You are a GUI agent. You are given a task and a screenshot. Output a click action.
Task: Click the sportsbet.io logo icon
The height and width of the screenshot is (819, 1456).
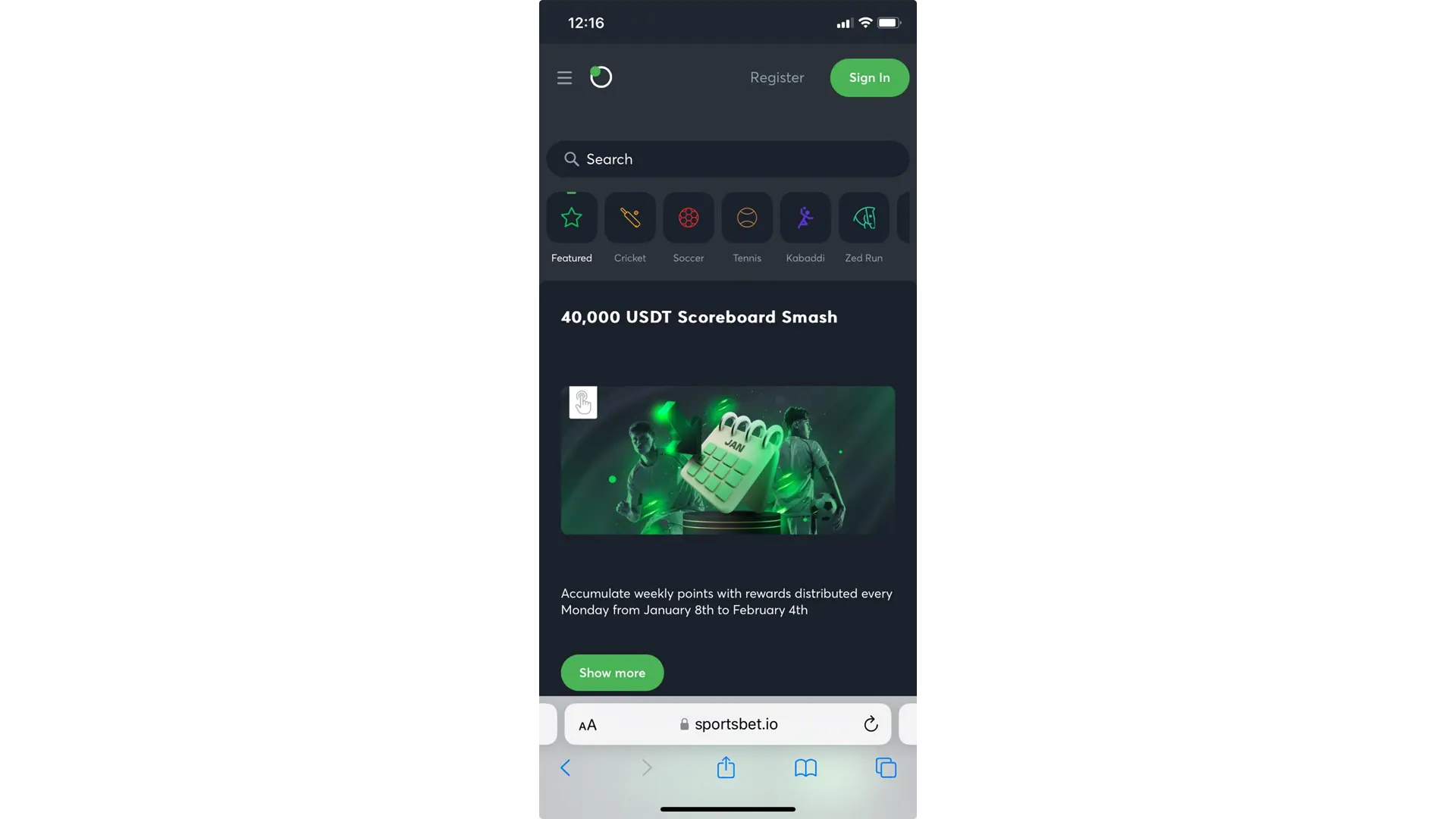coord(600,77)
